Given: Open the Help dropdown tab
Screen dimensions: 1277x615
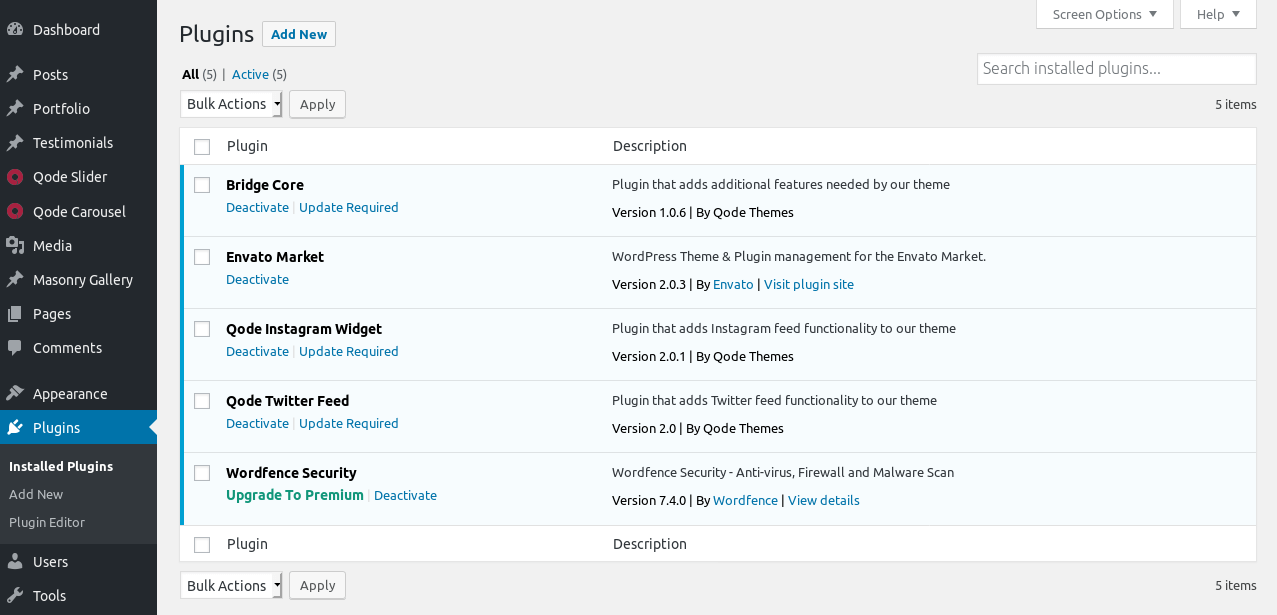Looking at the screenshot, I should pyautogui.click(x=1218, y=14).
